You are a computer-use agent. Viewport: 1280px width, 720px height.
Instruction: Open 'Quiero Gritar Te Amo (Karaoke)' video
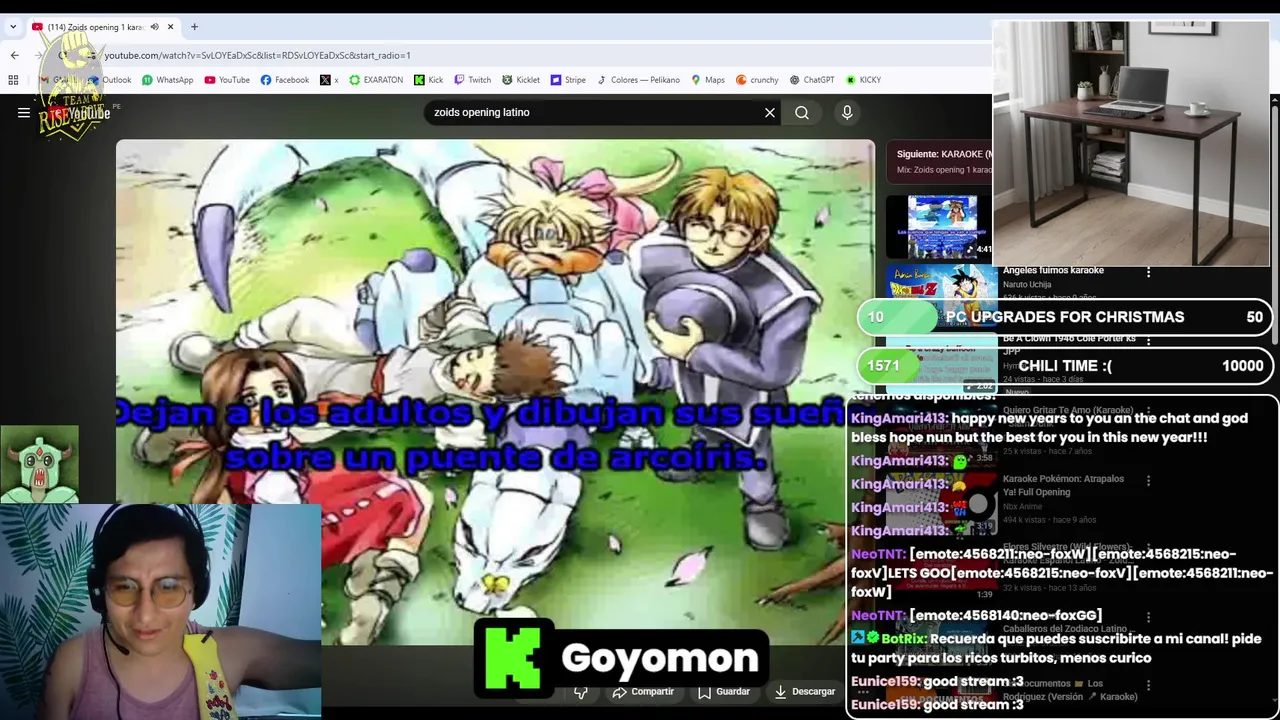(1067, 410)
